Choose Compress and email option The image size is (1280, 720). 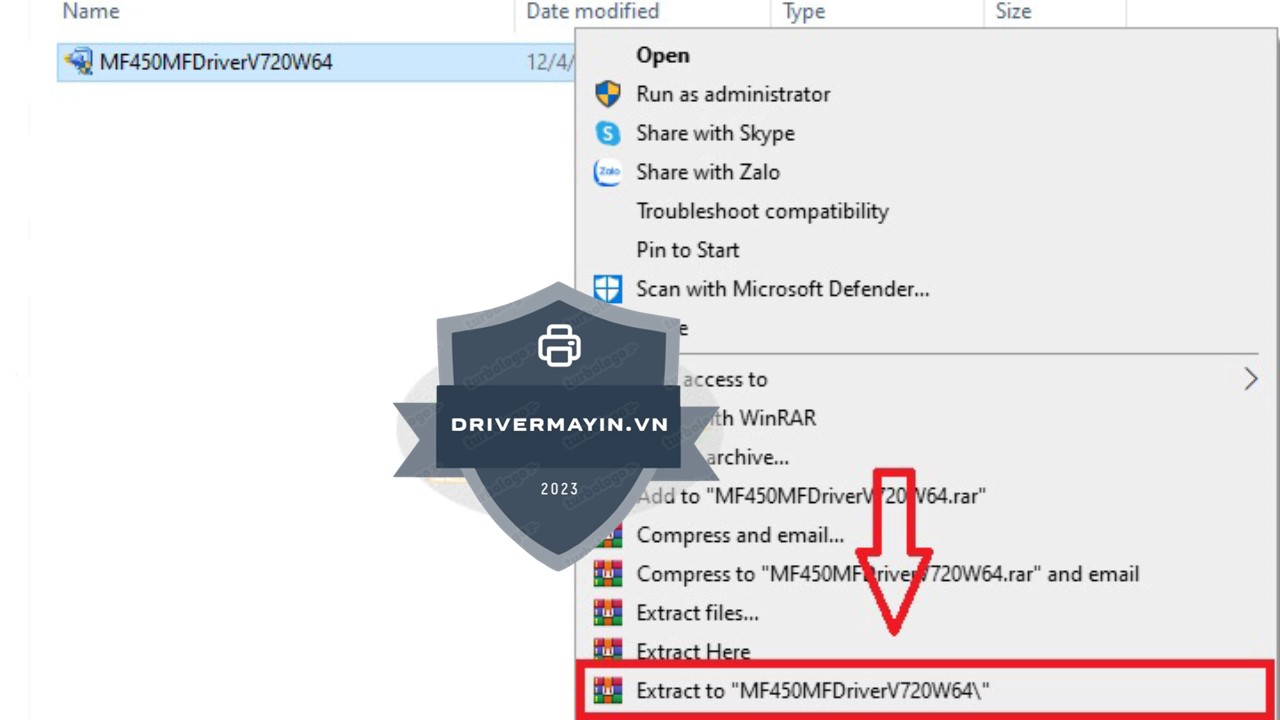click(x=740, y=535)
